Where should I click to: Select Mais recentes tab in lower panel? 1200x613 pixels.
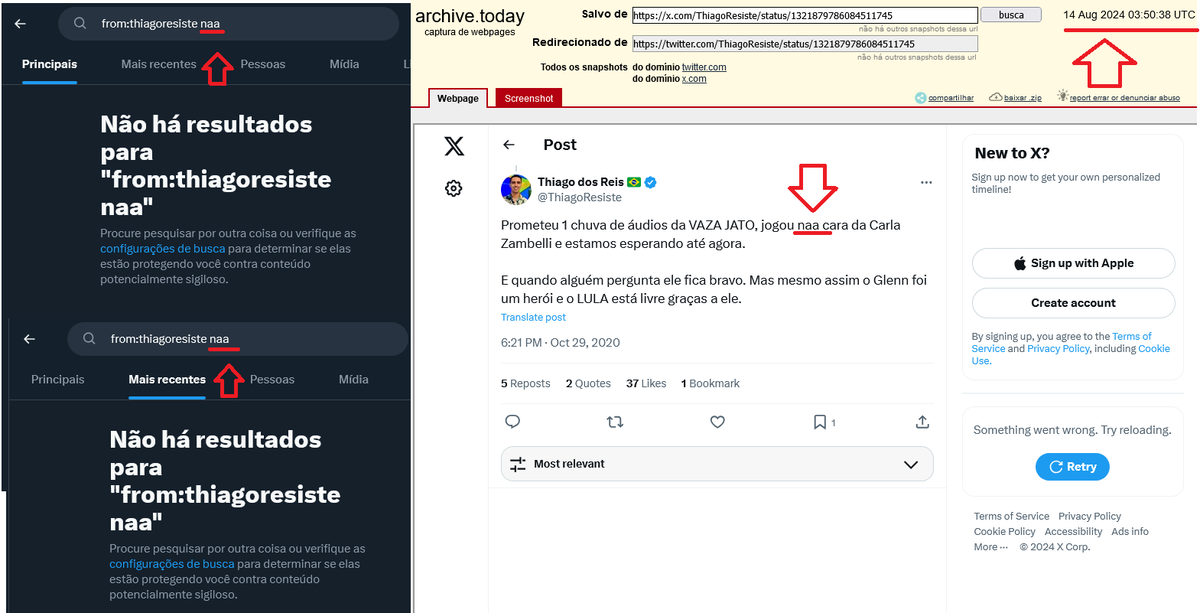[167, 379]
